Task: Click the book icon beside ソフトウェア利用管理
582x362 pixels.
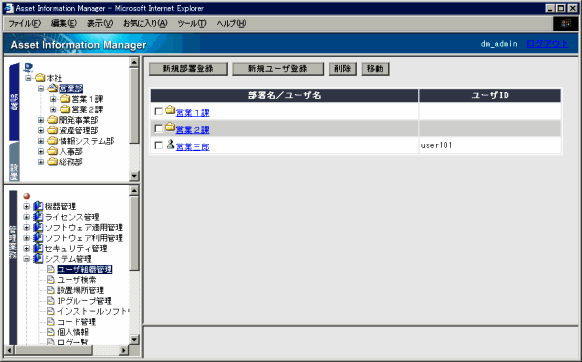Action: [38, 237]
